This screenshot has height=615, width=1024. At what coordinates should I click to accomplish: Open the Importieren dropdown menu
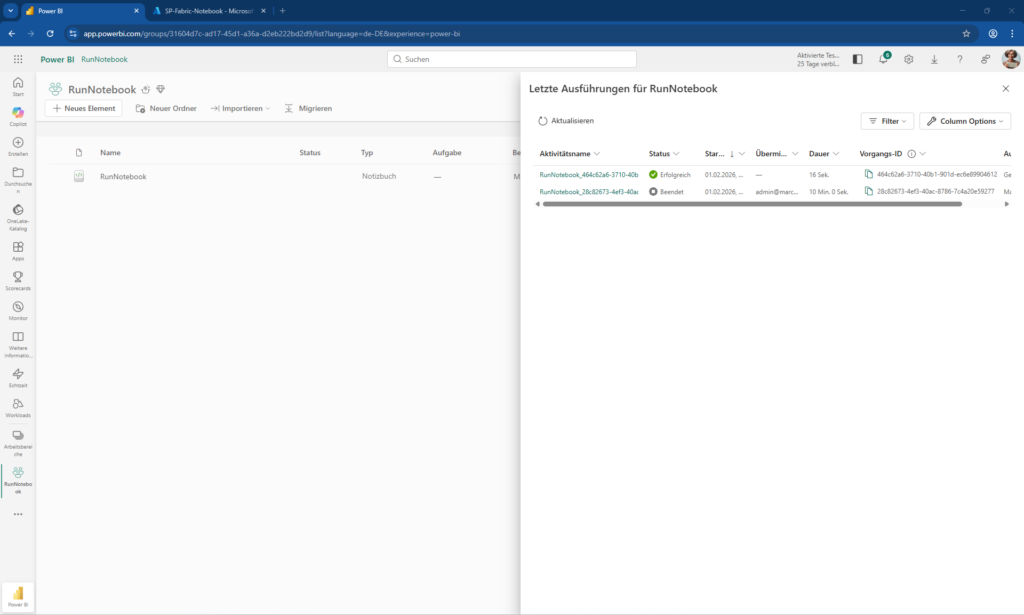(x=240, y=108)
